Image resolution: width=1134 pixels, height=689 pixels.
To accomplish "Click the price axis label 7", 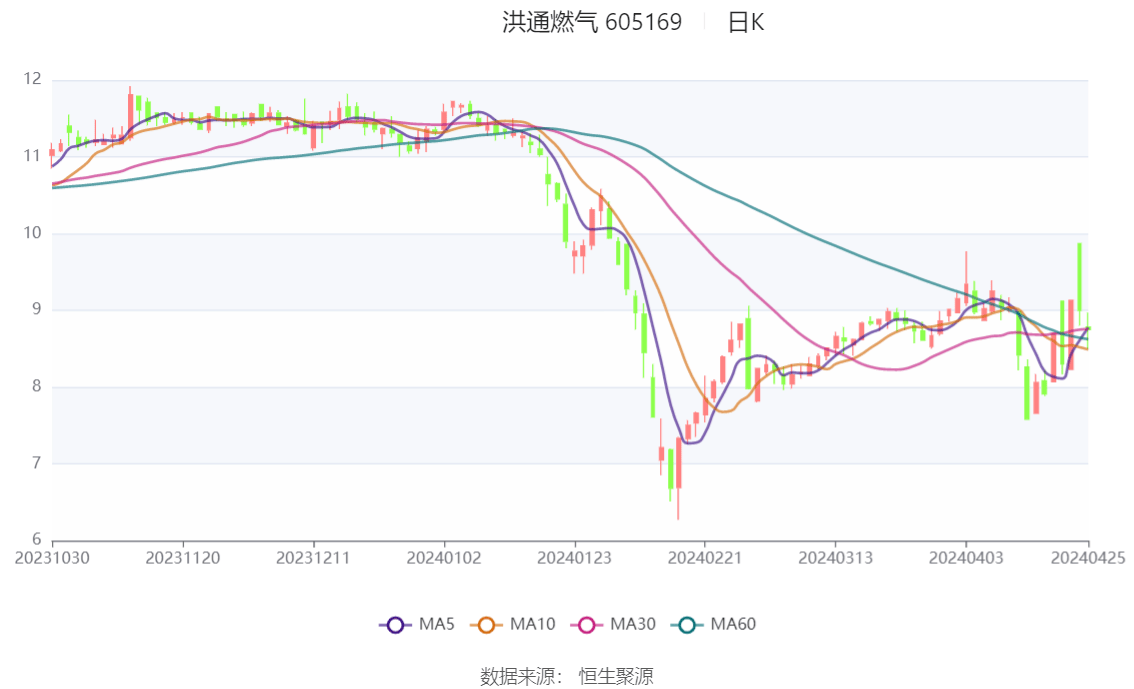I will [x=36, y=463].
